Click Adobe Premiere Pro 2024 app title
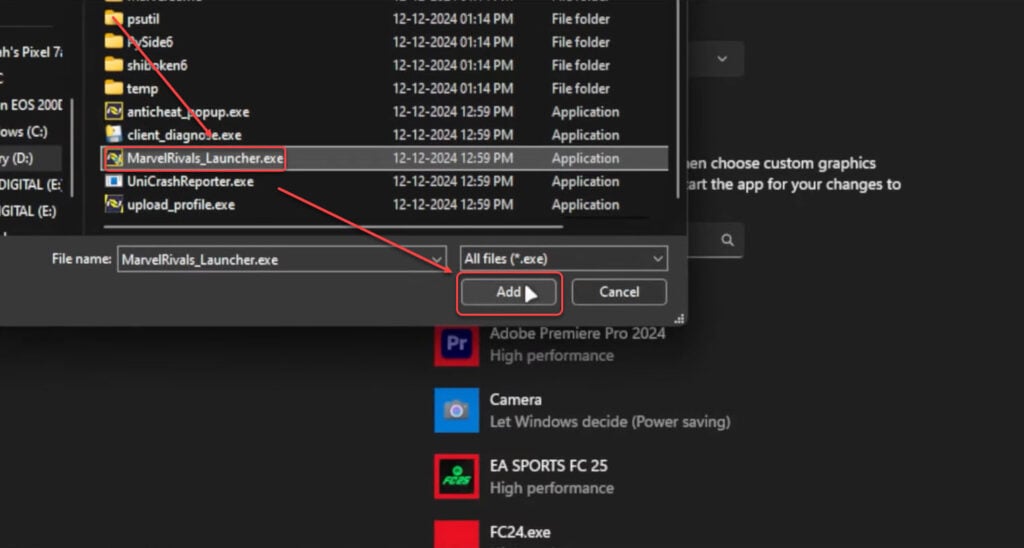 [x=577, y=333]
